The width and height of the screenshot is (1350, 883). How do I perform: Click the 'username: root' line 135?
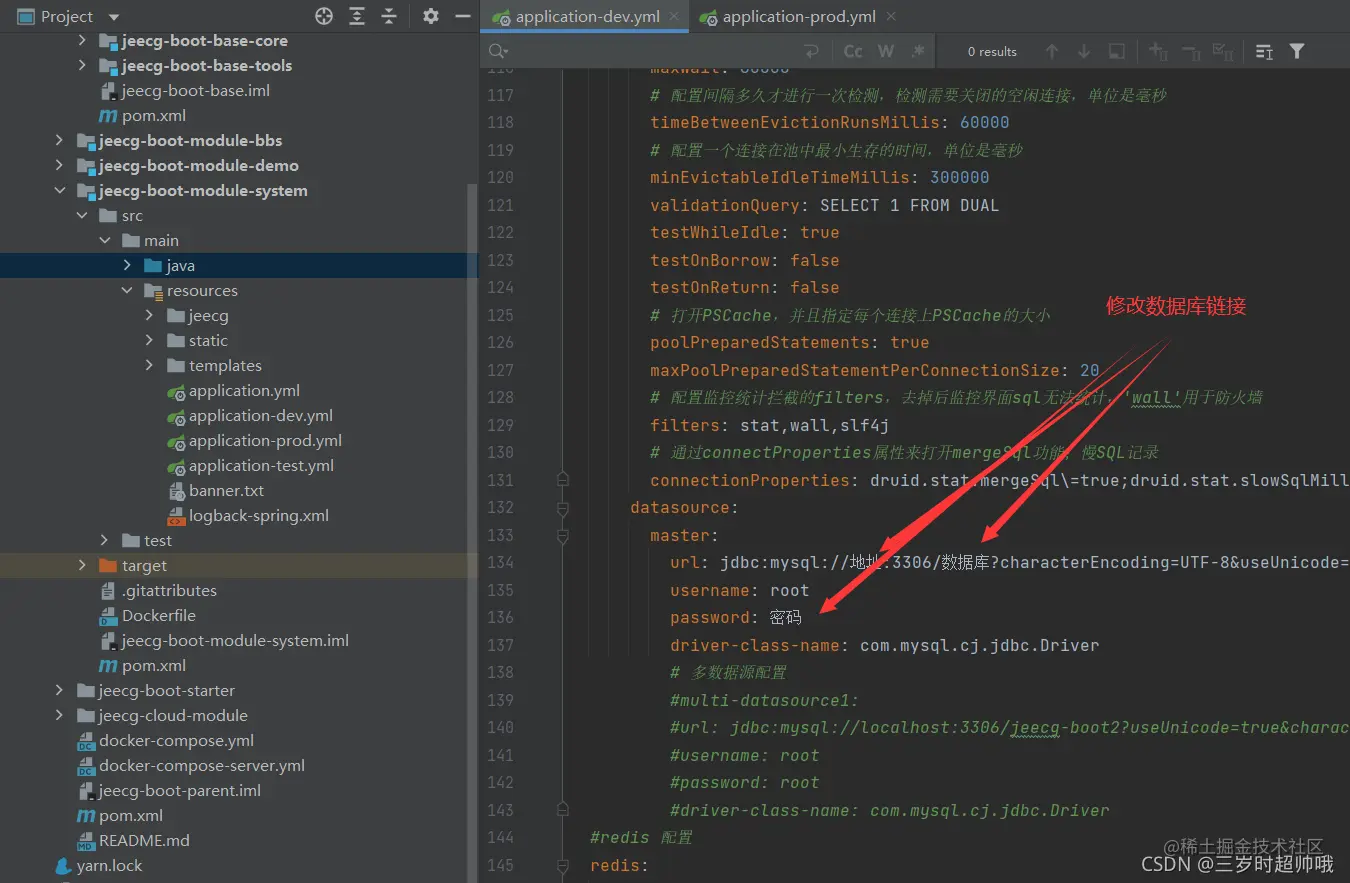tap(739, 590)
